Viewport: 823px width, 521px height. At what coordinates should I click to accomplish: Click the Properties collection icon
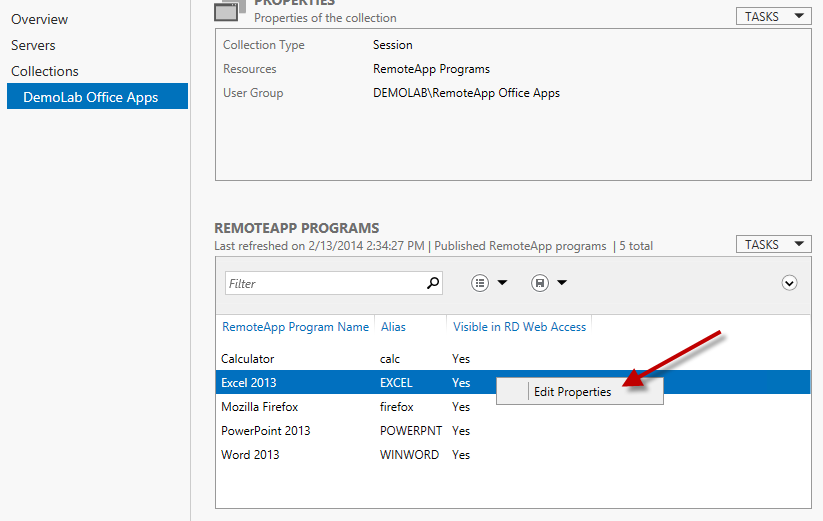point(229,9)
